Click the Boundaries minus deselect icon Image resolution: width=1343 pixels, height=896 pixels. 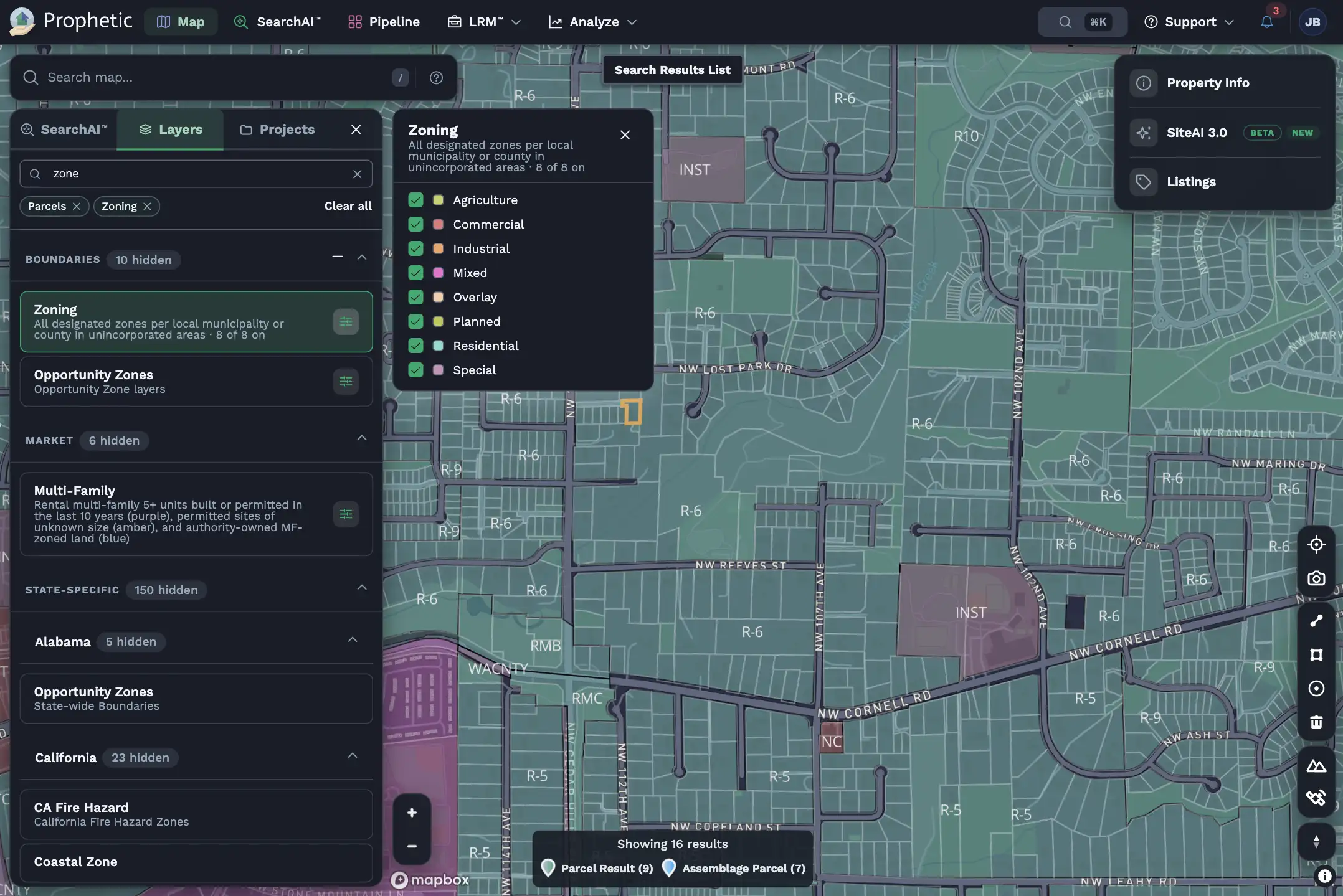pos(338,257)
